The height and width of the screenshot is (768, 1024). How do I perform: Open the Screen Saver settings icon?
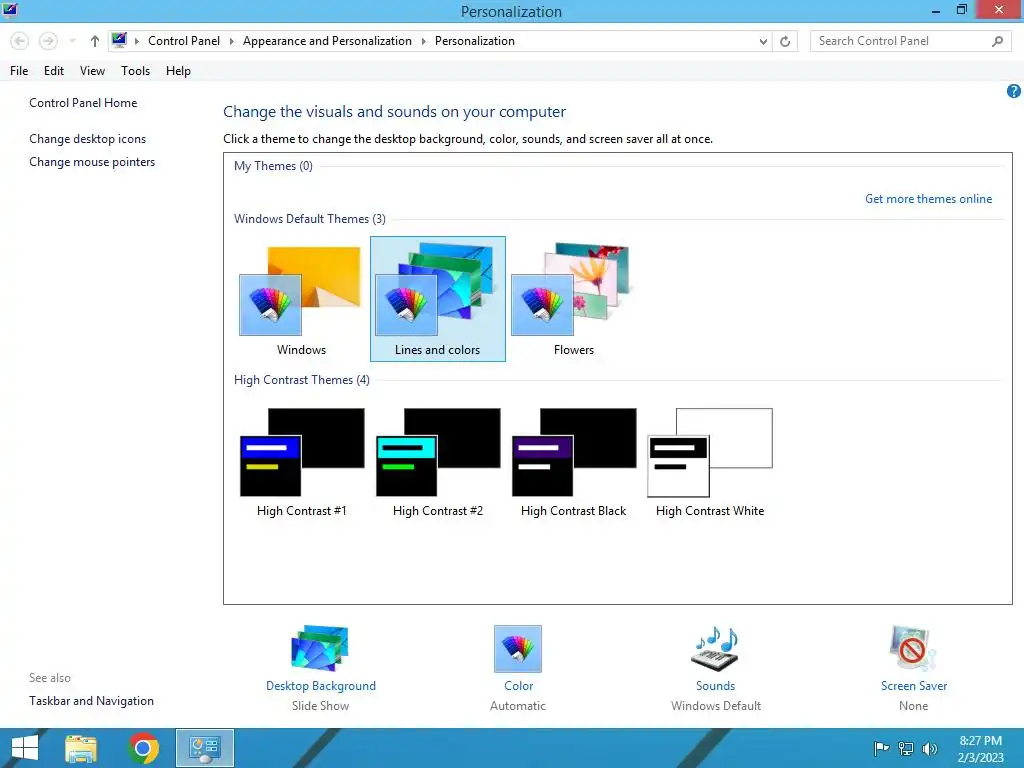point(912,648)
